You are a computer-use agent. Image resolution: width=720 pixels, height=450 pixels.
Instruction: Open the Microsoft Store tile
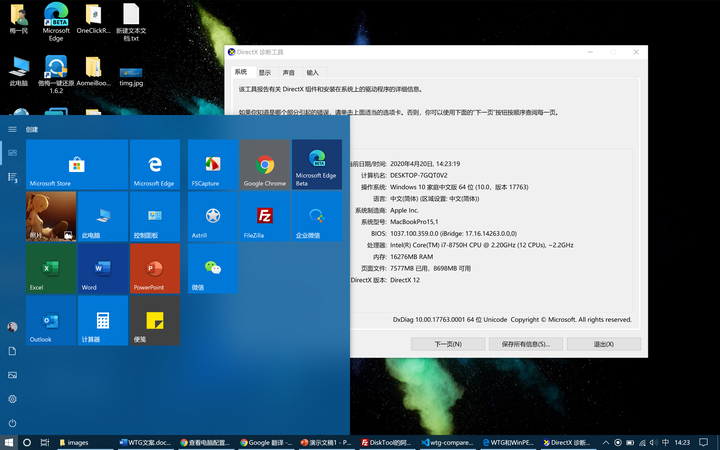[x=77, y=164]
